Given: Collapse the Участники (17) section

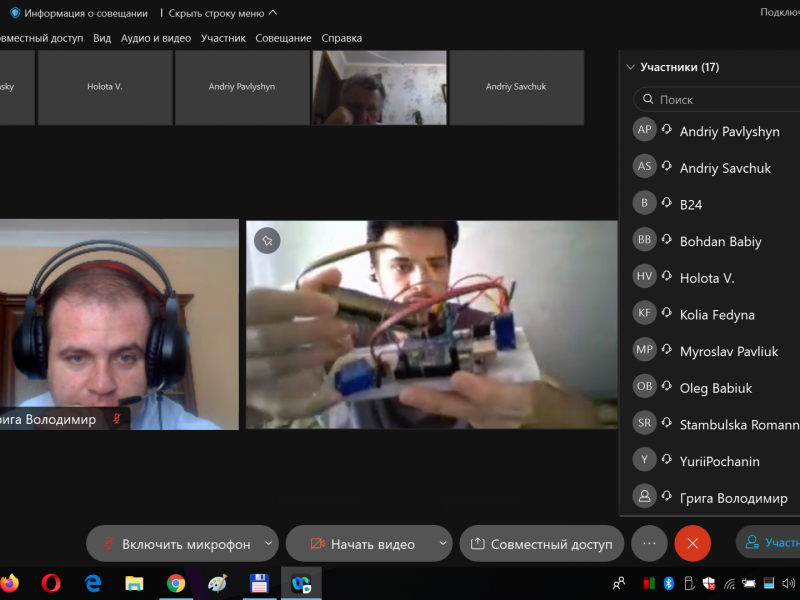Looking at the screenshot, I should [x=630, y=67].
